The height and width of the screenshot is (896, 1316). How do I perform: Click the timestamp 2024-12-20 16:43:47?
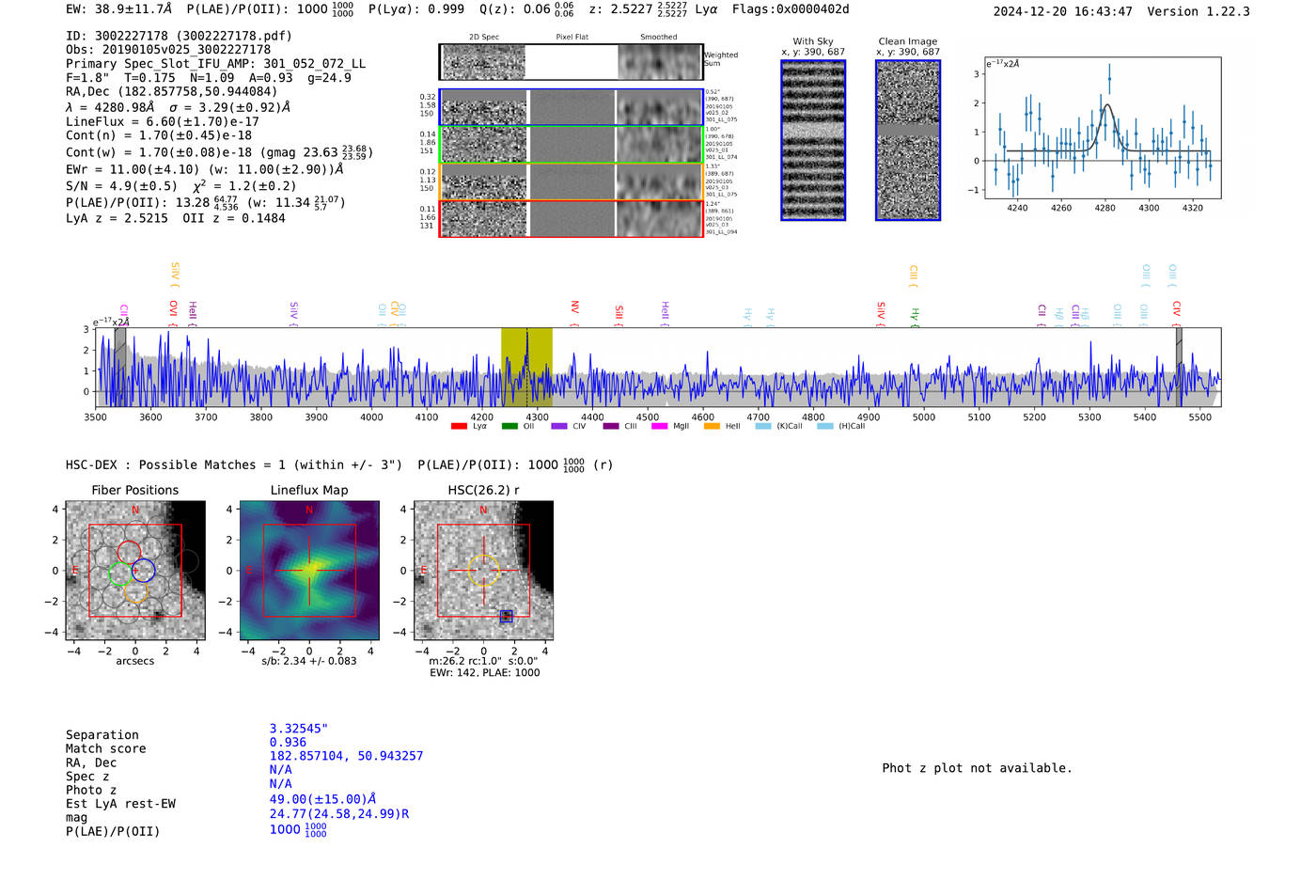(x=1063, y=11)
